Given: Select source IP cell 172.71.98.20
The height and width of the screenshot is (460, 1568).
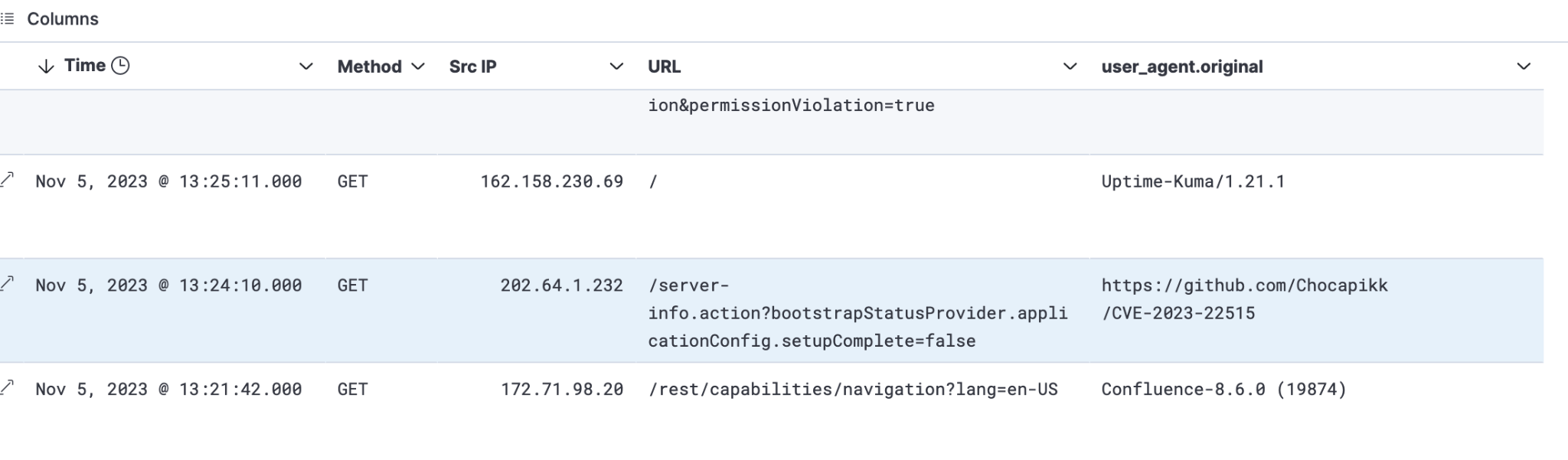Looking at the screenshot, I should click(x=561, y=390).
